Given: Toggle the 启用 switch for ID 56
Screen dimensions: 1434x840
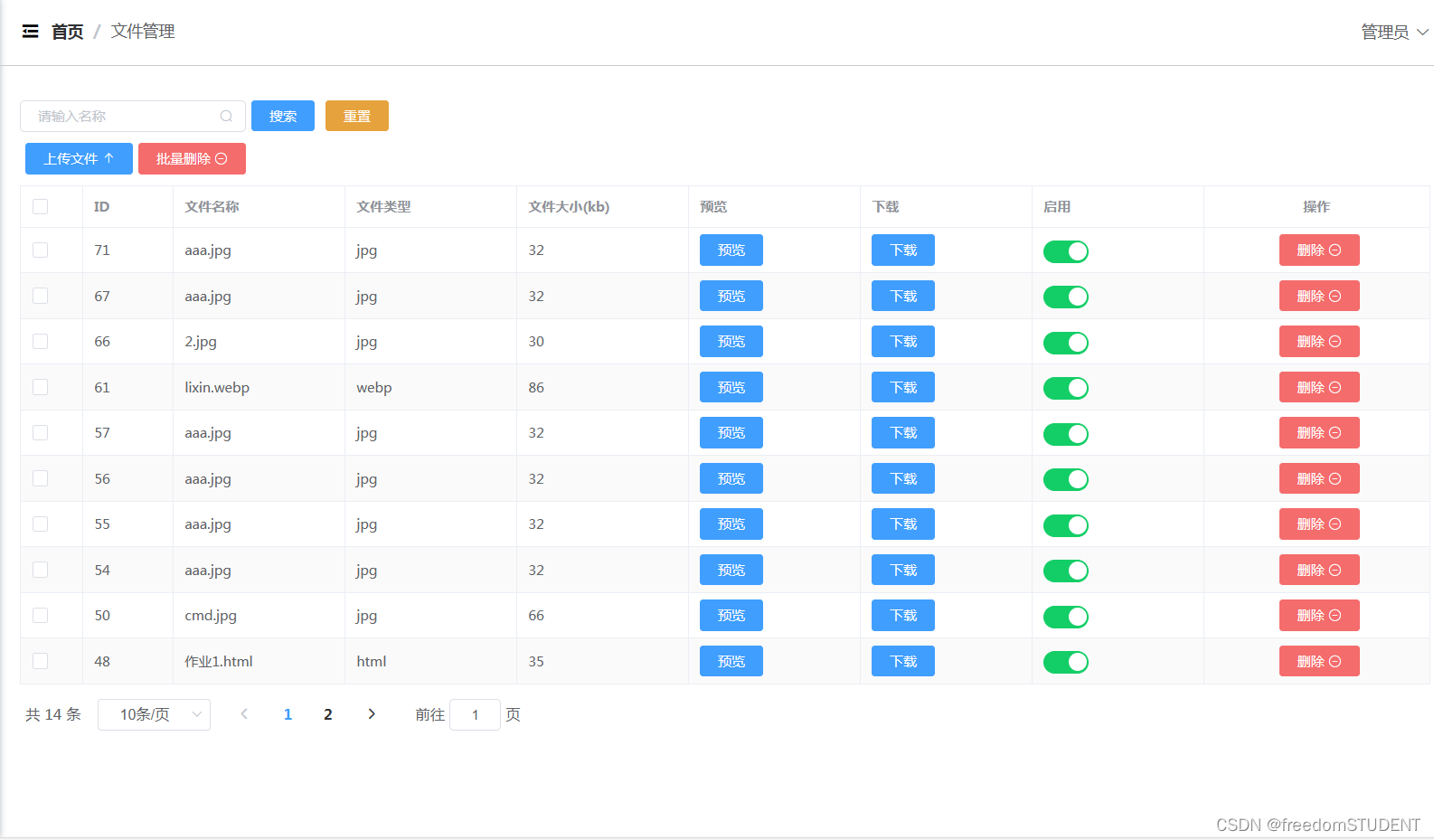Looking at the screenshot, I should [x=1066, y=479].
